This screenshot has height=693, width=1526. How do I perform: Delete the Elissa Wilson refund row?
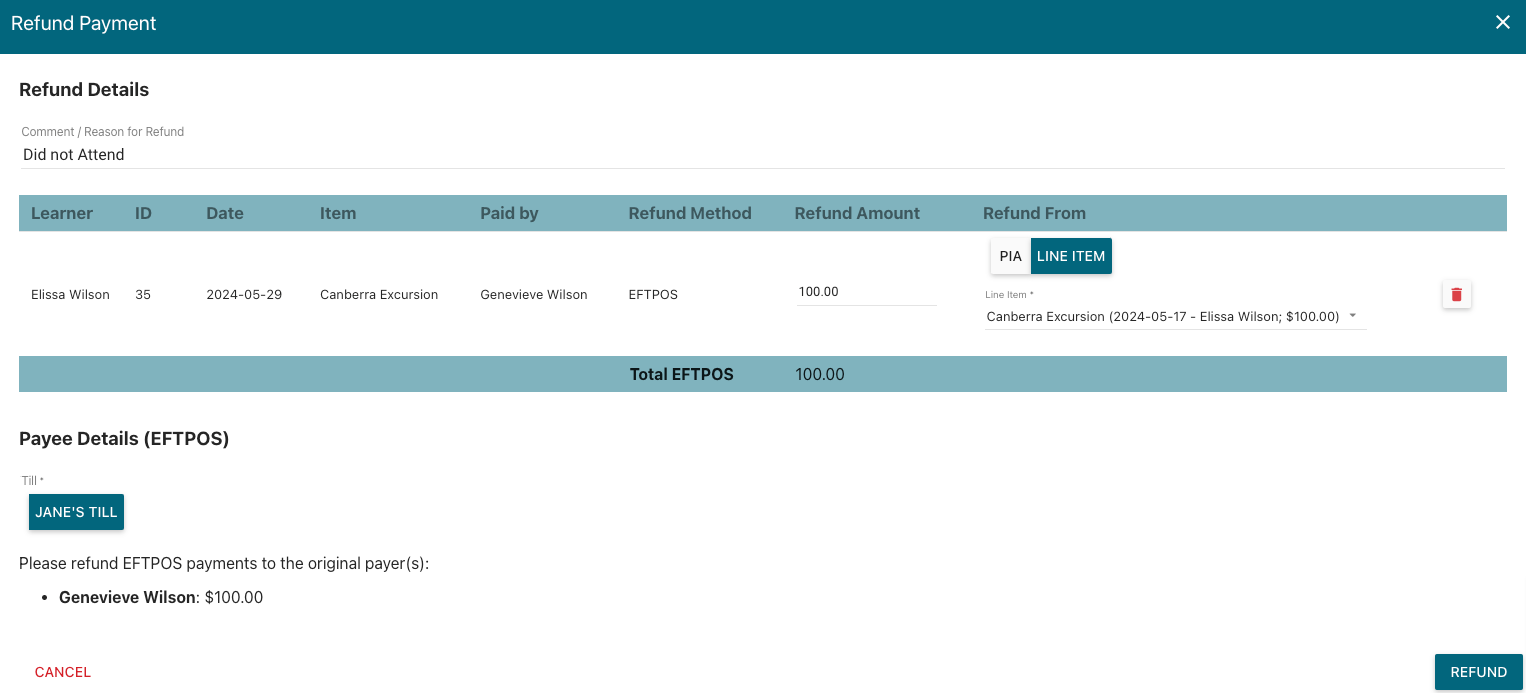tap(1456, 294)
